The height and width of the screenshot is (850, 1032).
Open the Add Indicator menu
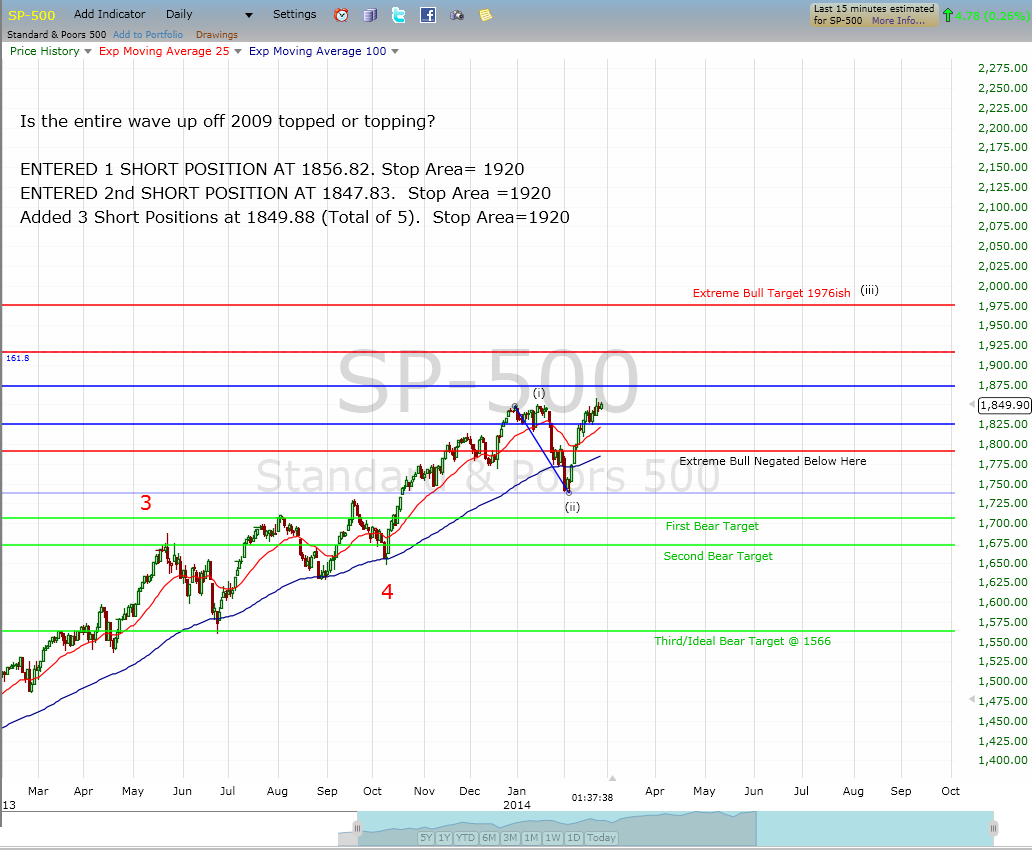tap(109, 14)
